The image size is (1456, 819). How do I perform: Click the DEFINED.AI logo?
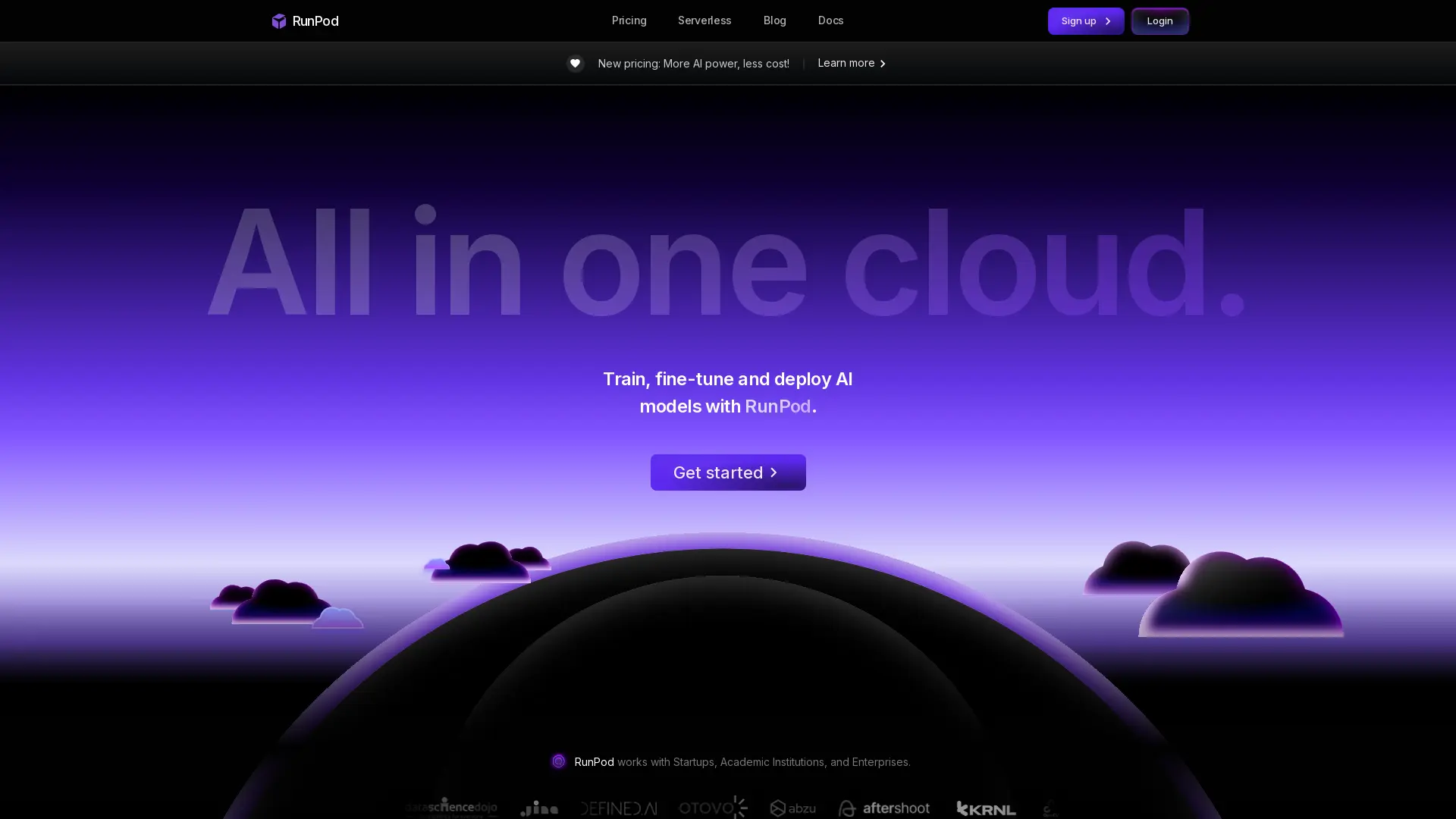(x=618, y=808)
